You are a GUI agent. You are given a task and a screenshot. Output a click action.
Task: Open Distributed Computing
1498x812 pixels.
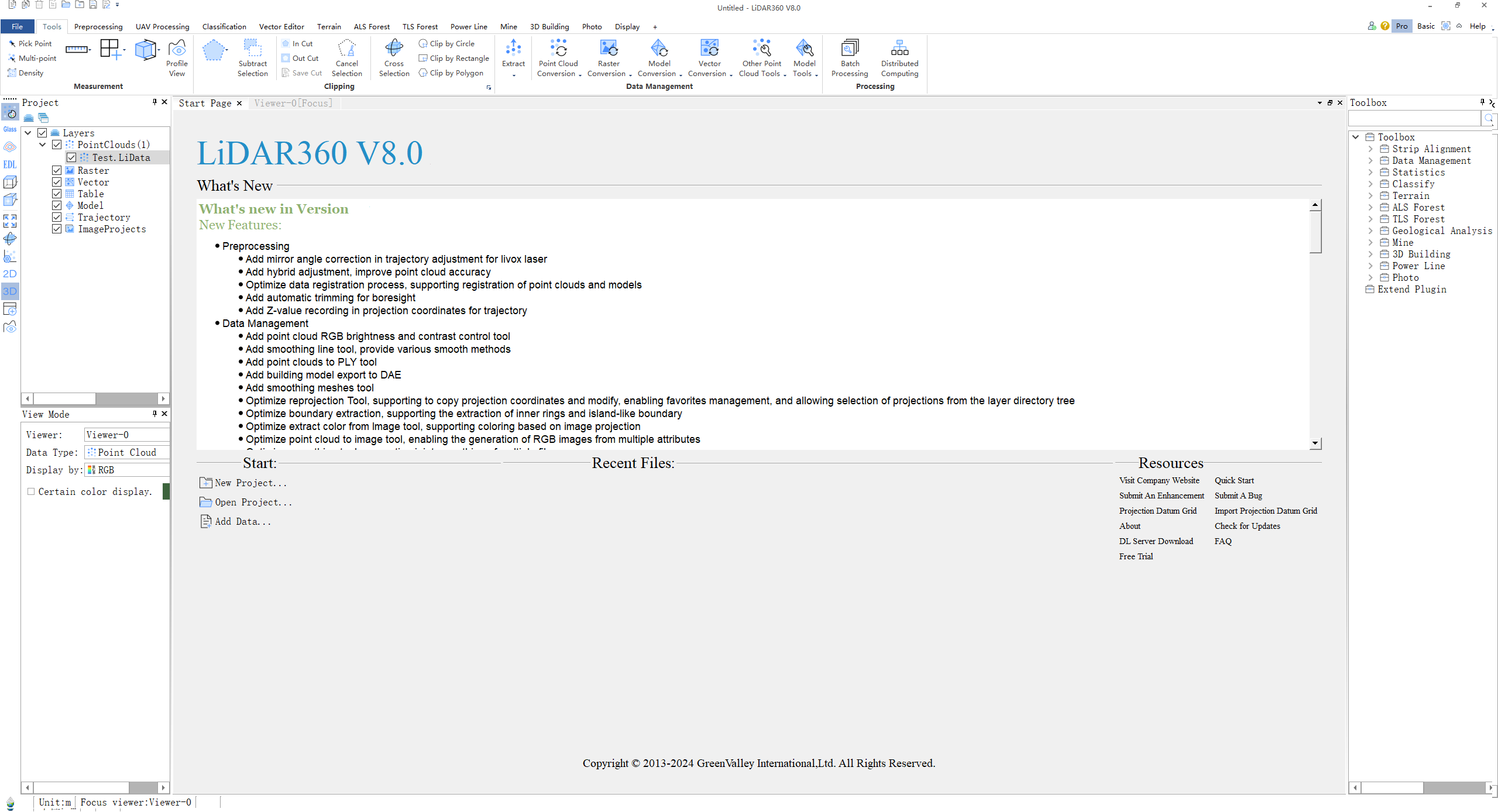(x=899, y=58)
